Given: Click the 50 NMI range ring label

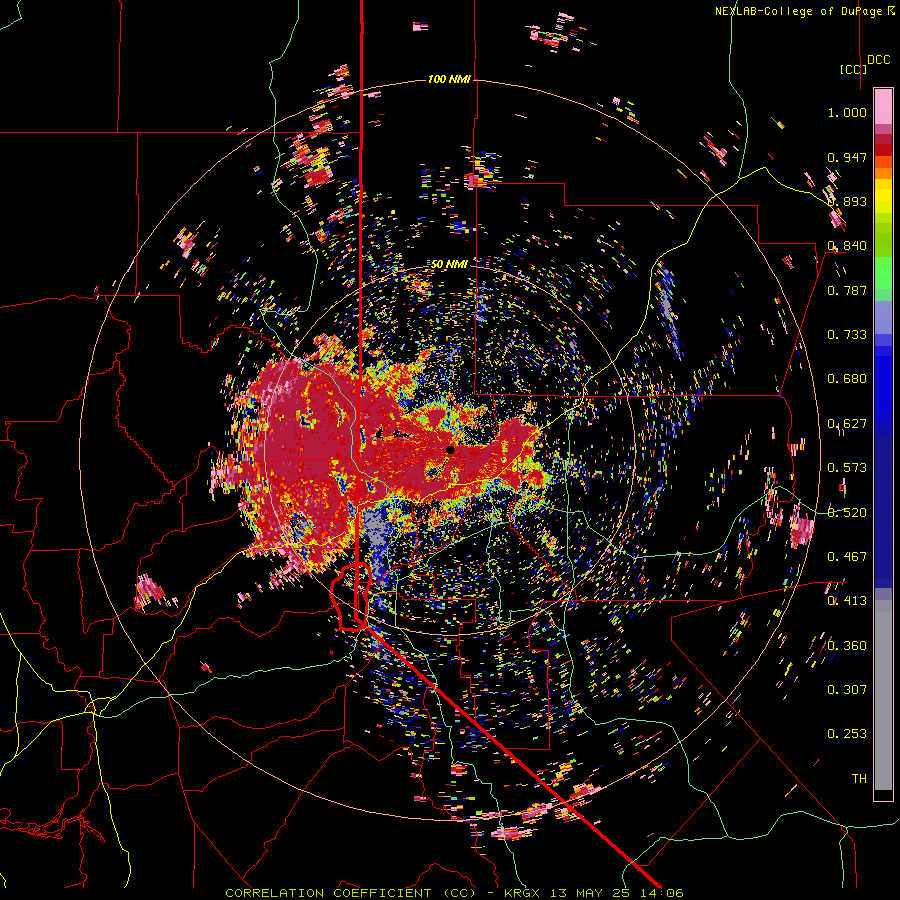Looking at the screenshot, I should pyautogui.click(x=449, y=264).
